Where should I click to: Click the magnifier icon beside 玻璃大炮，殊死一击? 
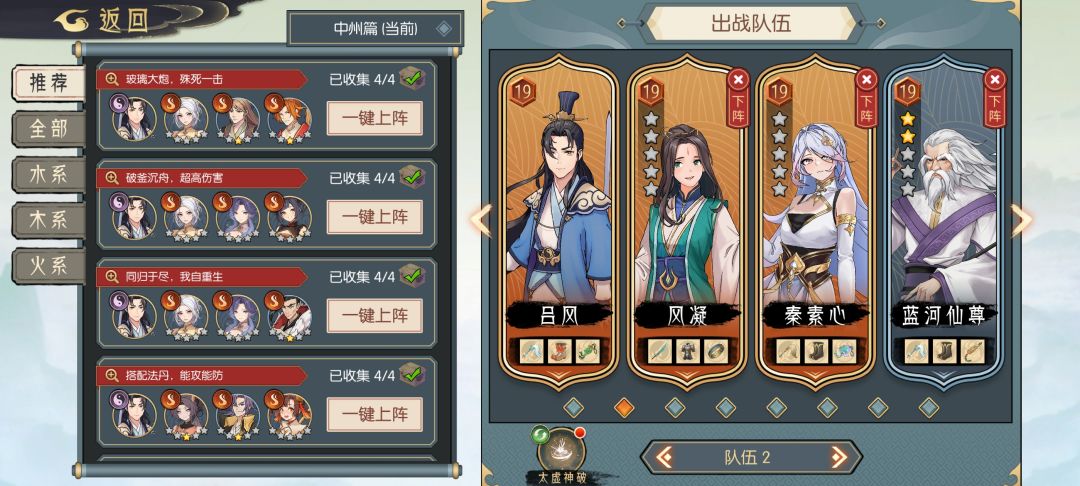pos(112,79)
